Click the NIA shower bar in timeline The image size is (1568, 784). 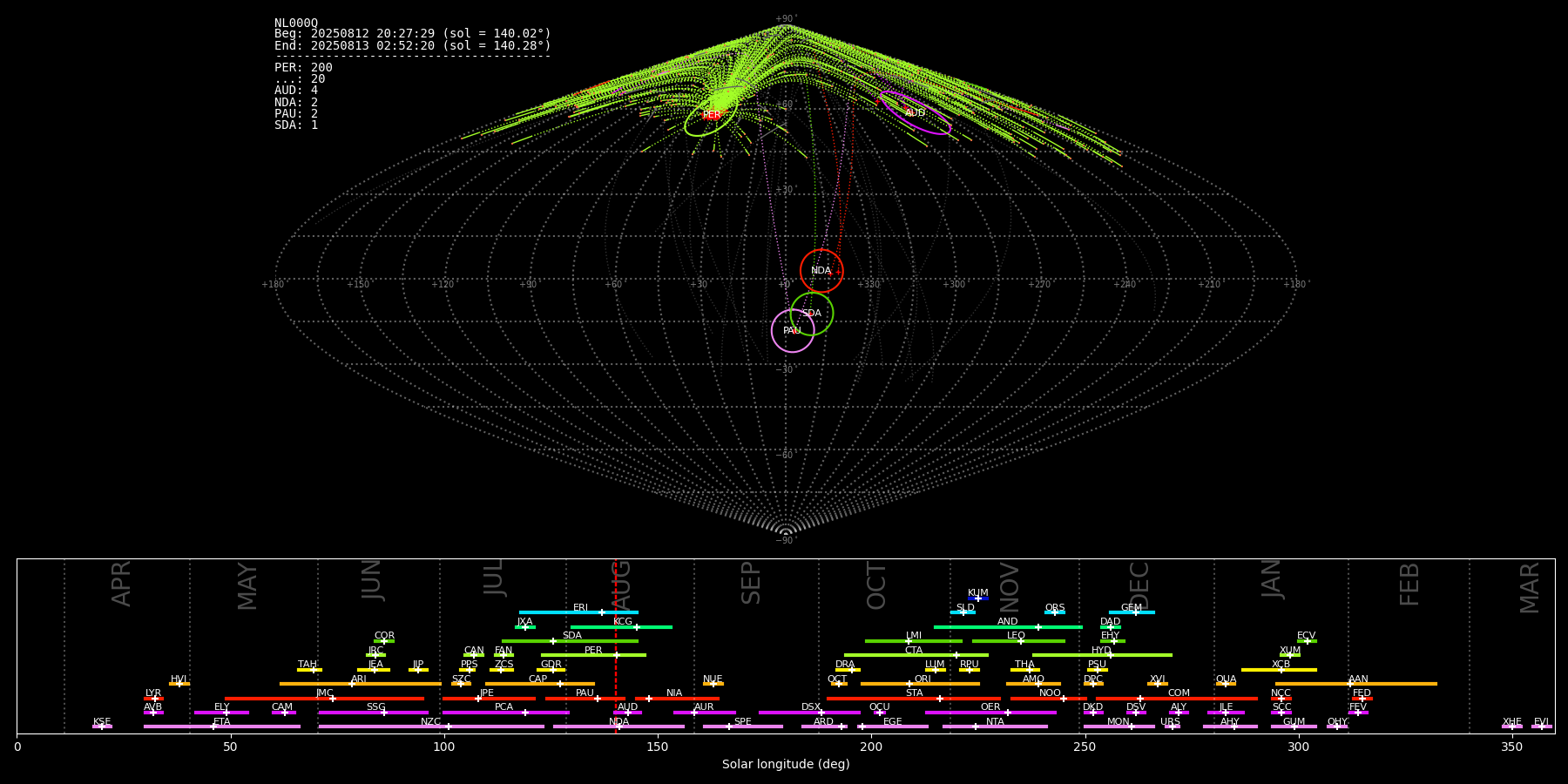tap(677, 699)
